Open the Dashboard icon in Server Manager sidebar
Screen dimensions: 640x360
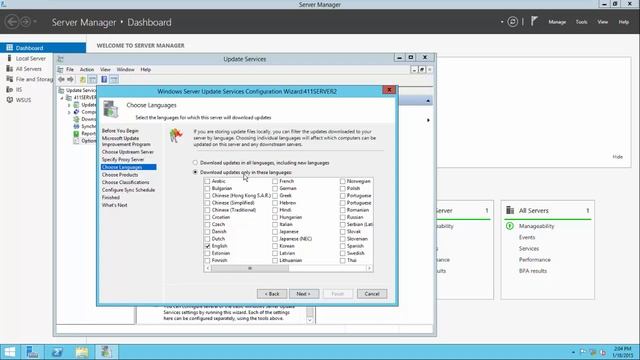tap(9, 48)
